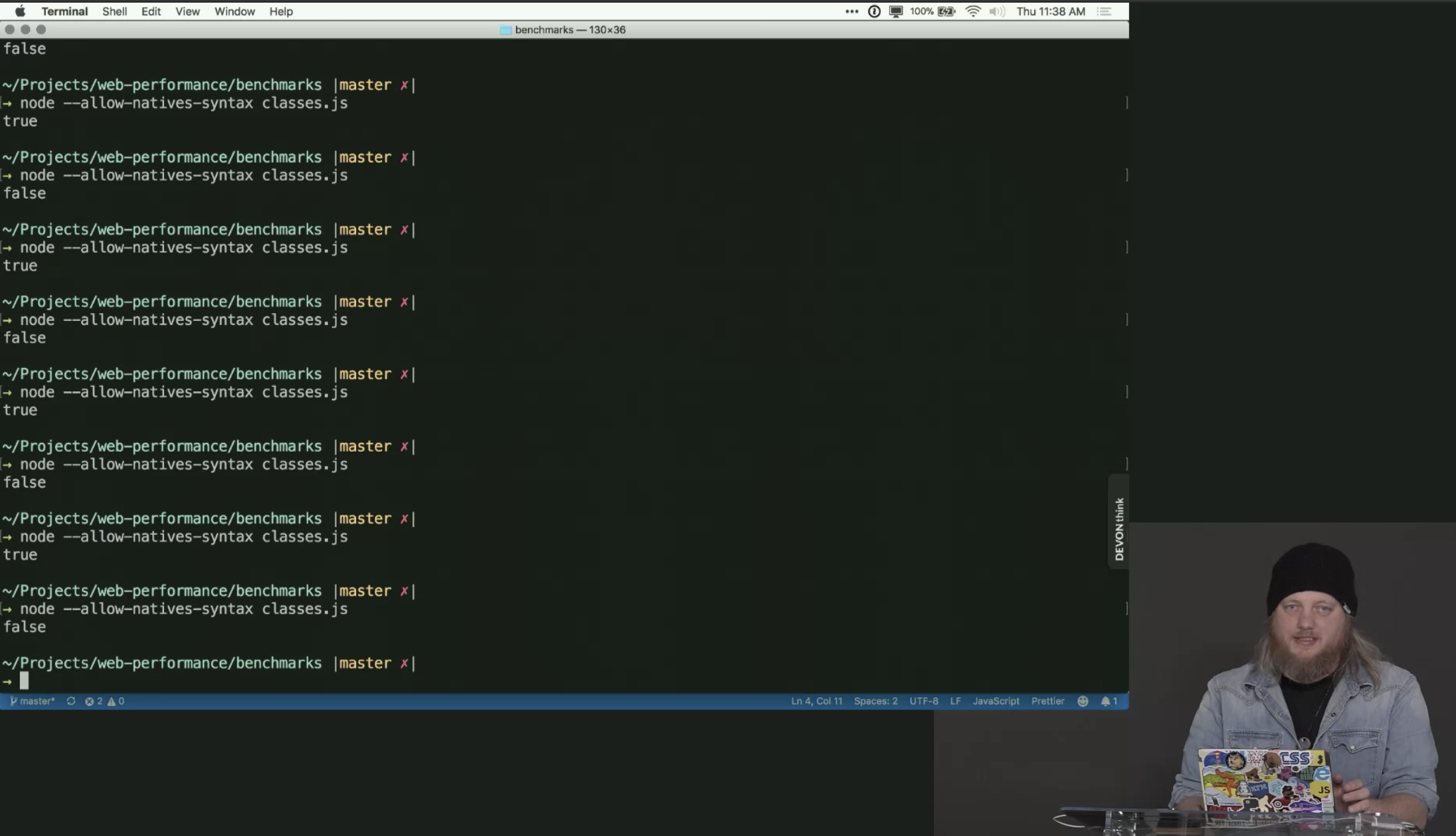This screenshot has width=1456, height=836.
Task: Click the last 'false' output line
Action: 25,627
